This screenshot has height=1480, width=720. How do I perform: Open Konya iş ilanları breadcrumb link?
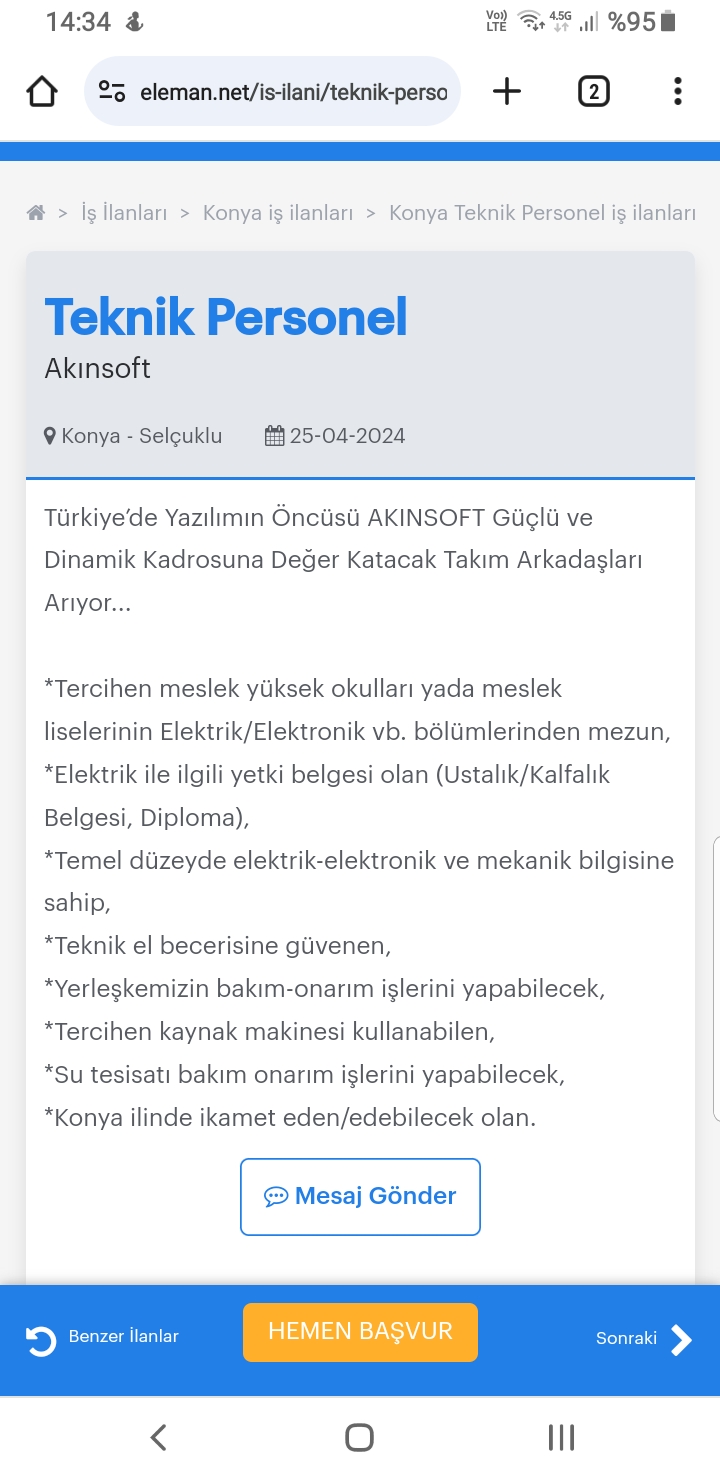coord(278,213)
